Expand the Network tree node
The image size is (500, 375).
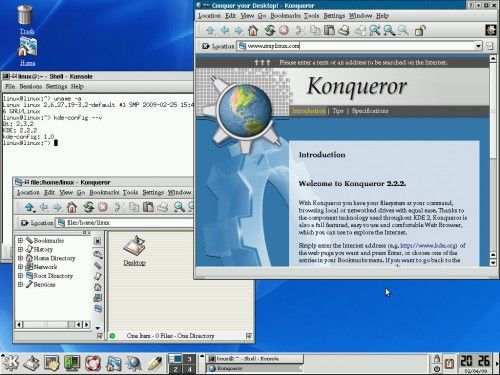[20, 267]
